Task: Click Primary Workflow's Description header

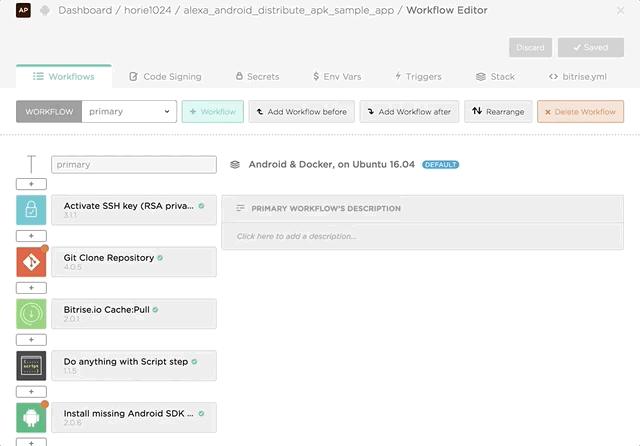Action: (422, 209)
